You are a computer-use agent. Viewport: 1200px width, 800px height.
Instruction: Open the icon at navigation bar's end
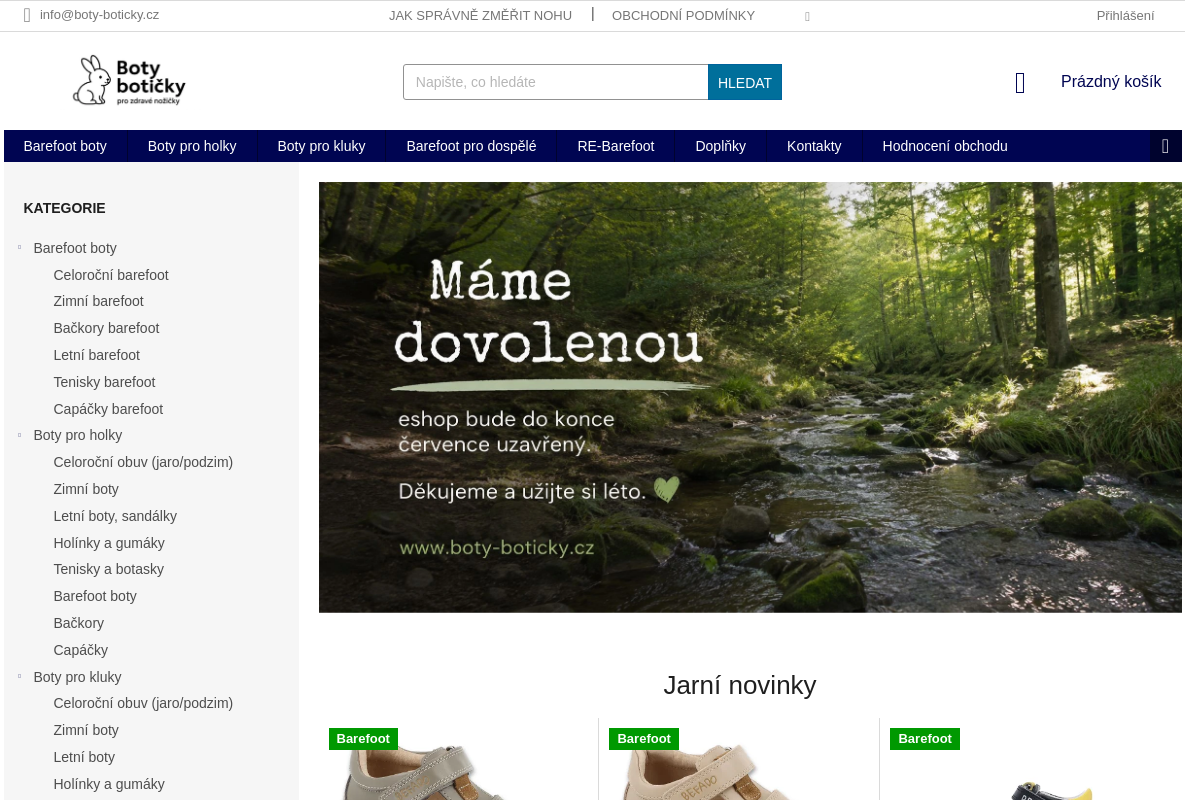[1165, 146]
